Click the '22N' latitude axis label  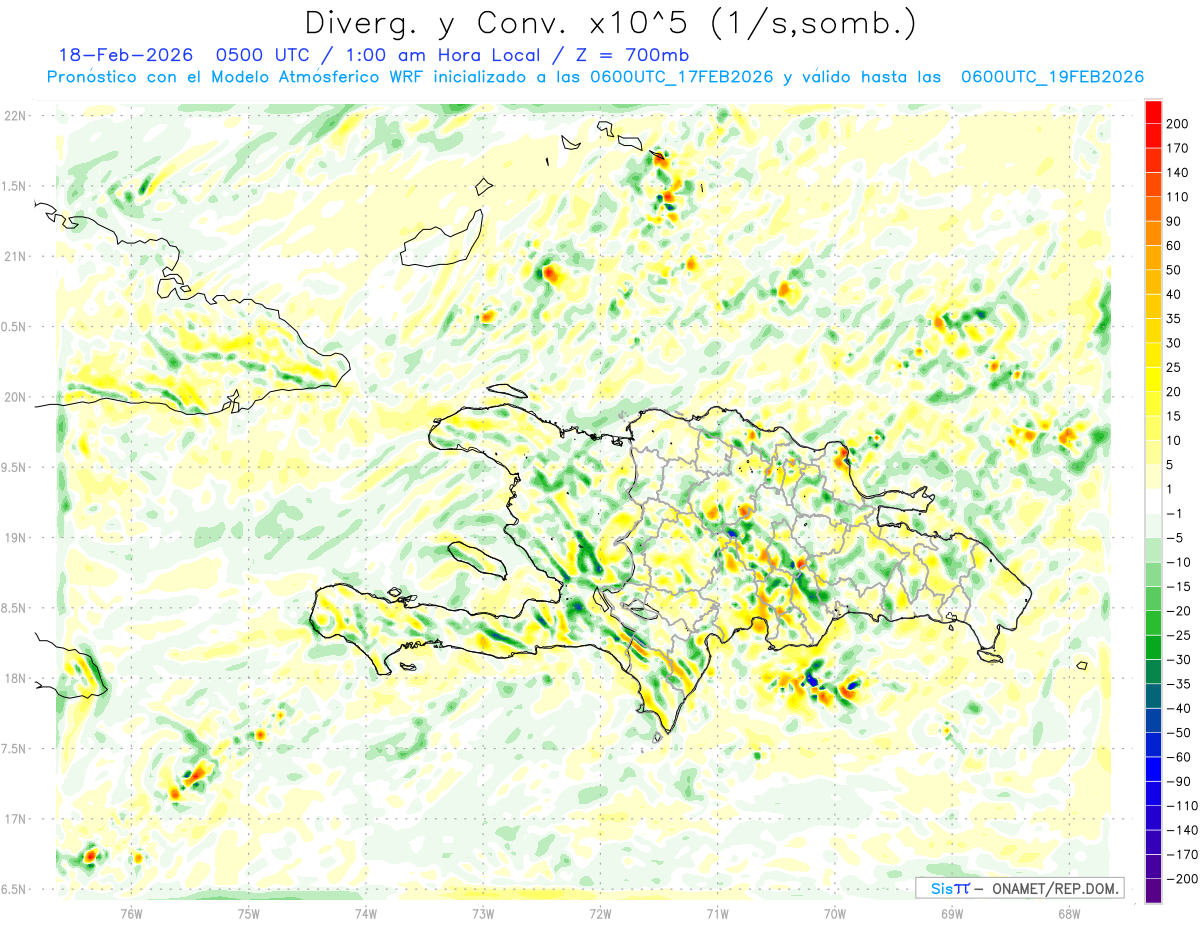pos(16,115)
